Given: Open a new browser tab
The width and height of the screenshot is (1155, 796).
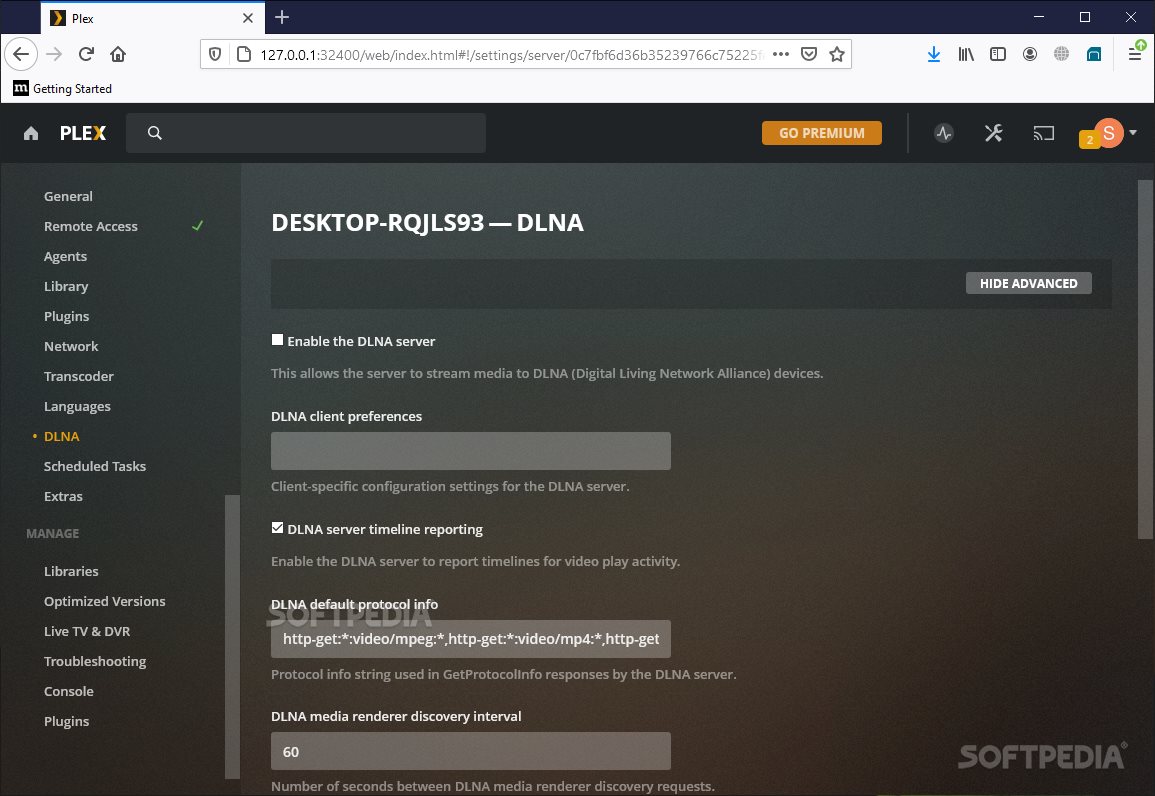Looking at the screenshot, I should [281, 18].
